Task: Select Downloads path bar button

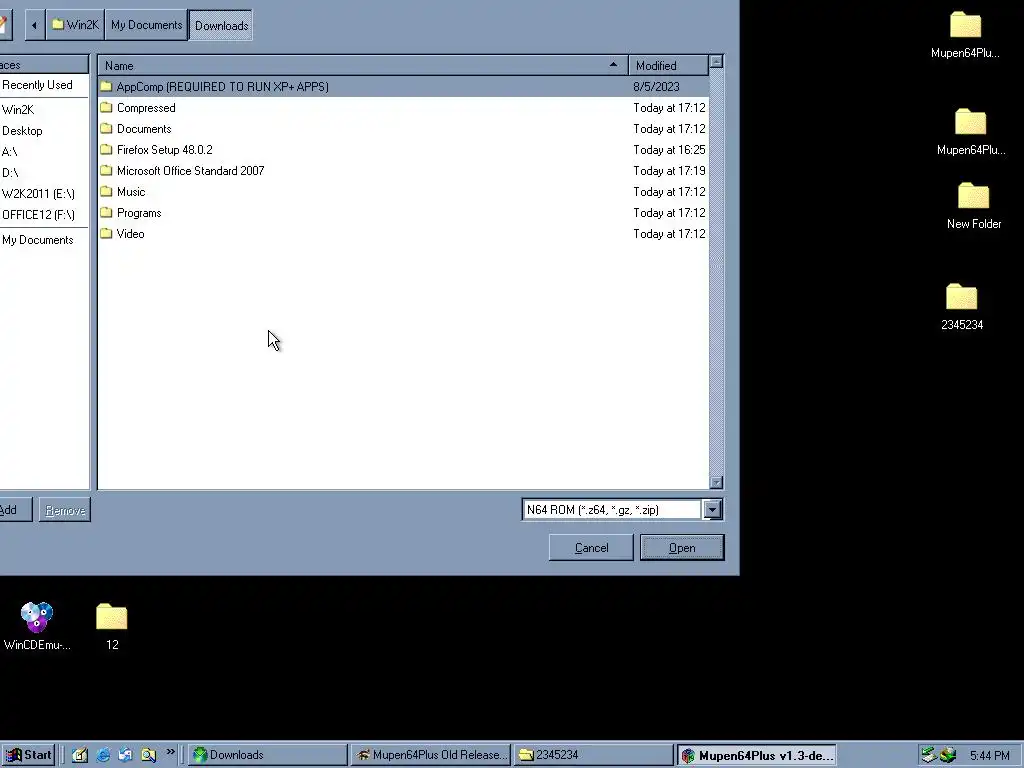Action: [221, 25]
